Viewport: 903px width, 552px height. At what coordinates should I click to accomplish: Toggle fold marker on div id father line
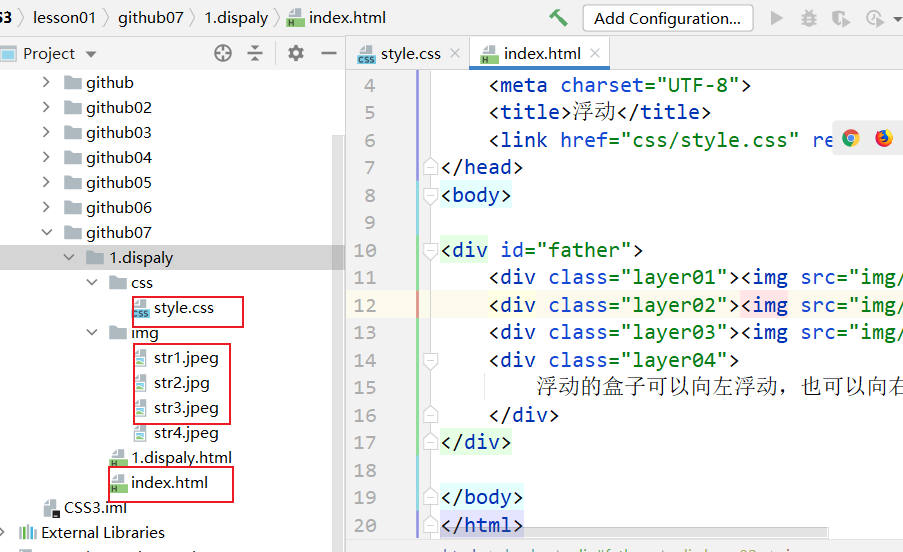click(x=431, y=250)
